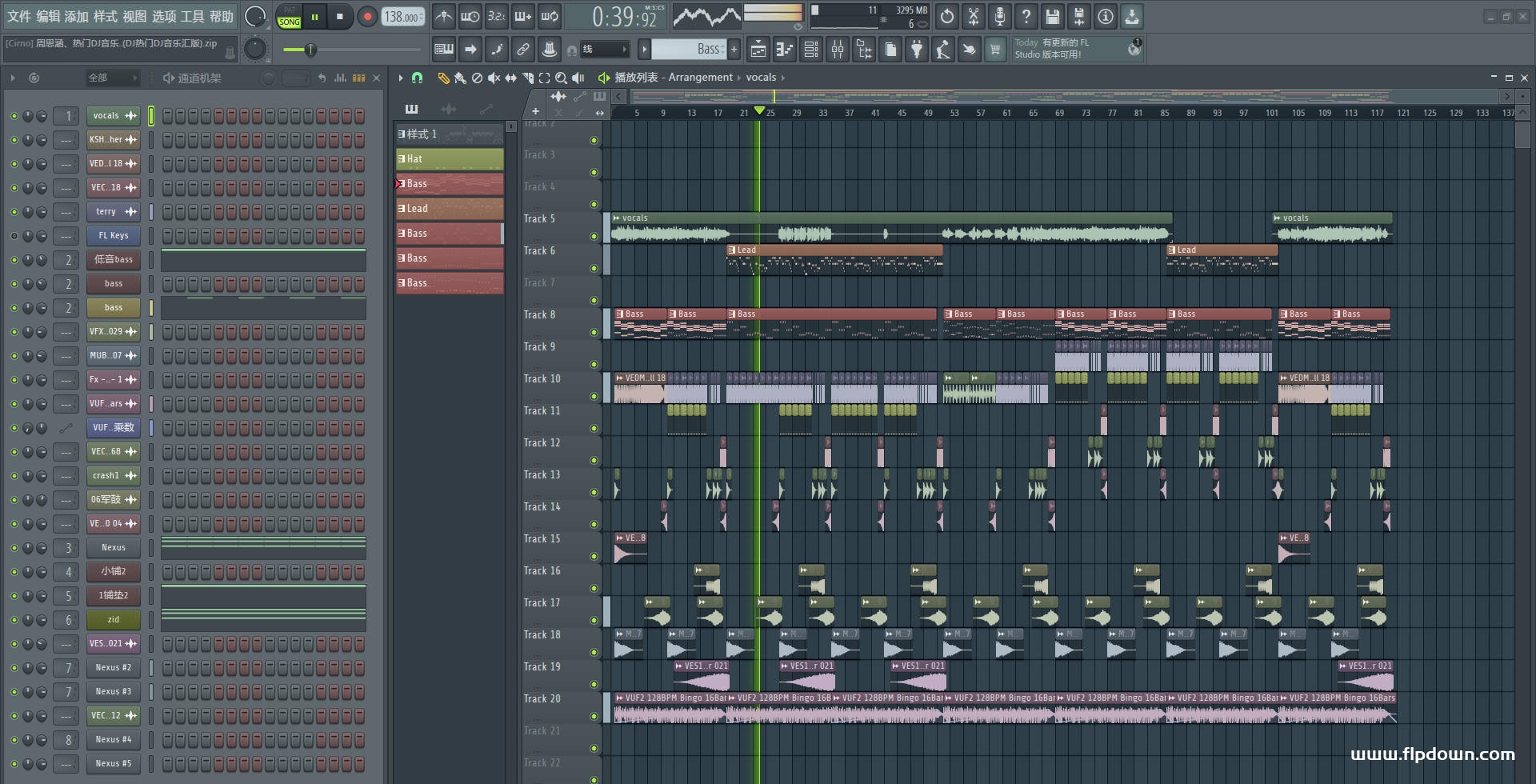Select the Hat pattern in the picker
The image size is (1536, 784).
pos(450,159)
